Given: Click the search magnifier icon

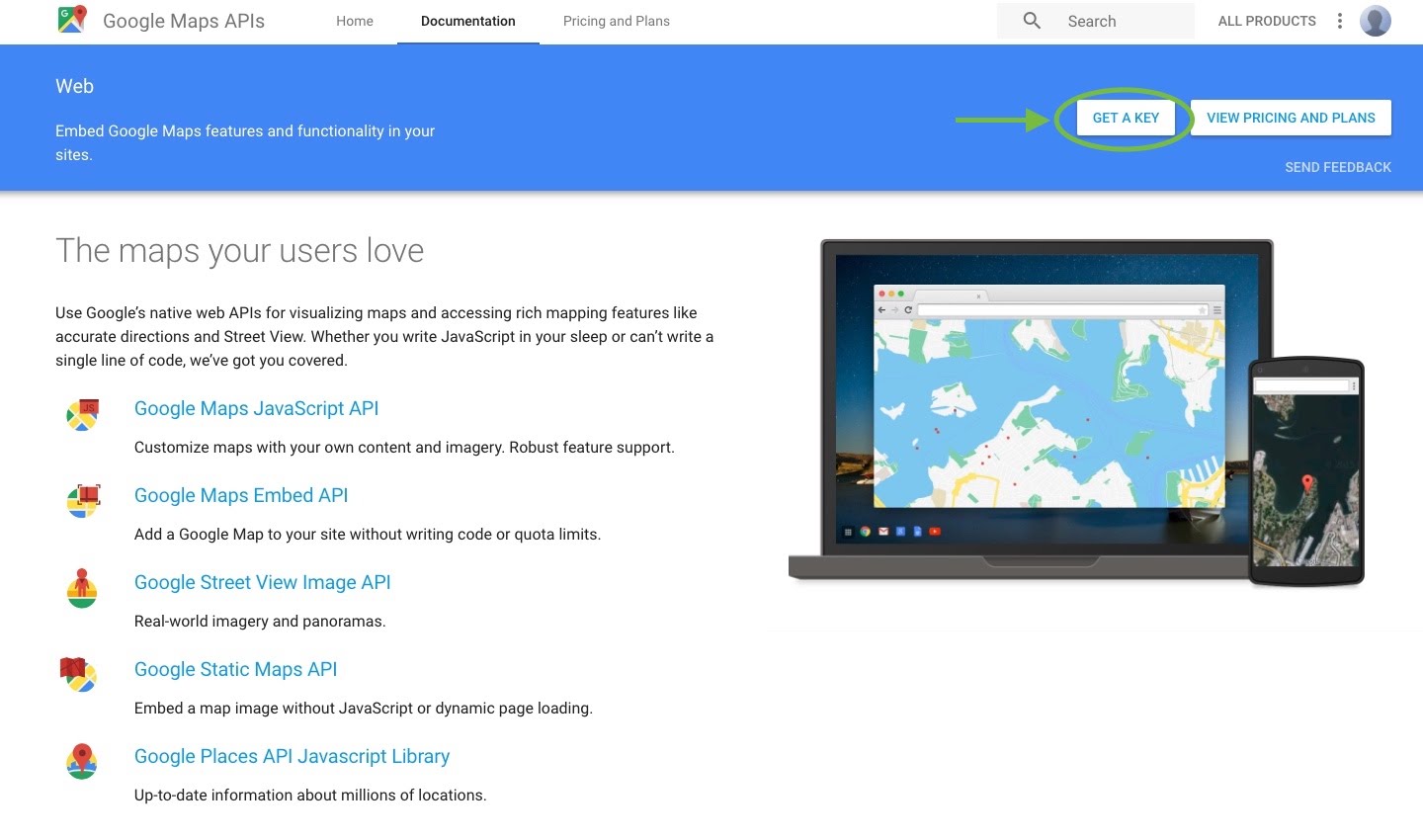Looking at the screenshot, I should [x=1032, y=21].
